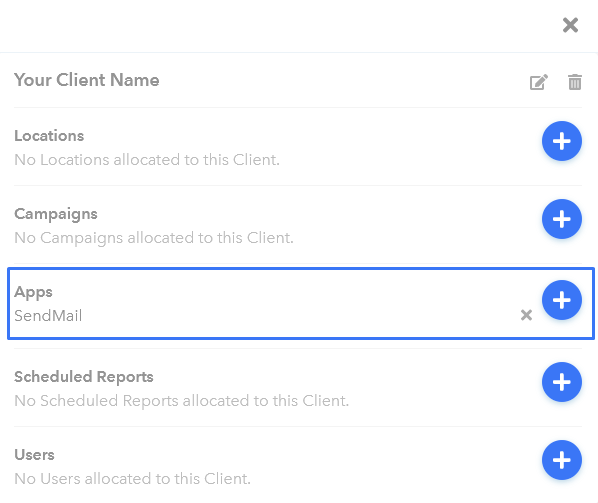Click 'No Users allocated to this Client' text
The height and width of the screenshot is (503, 598).
tap(132, 479)
